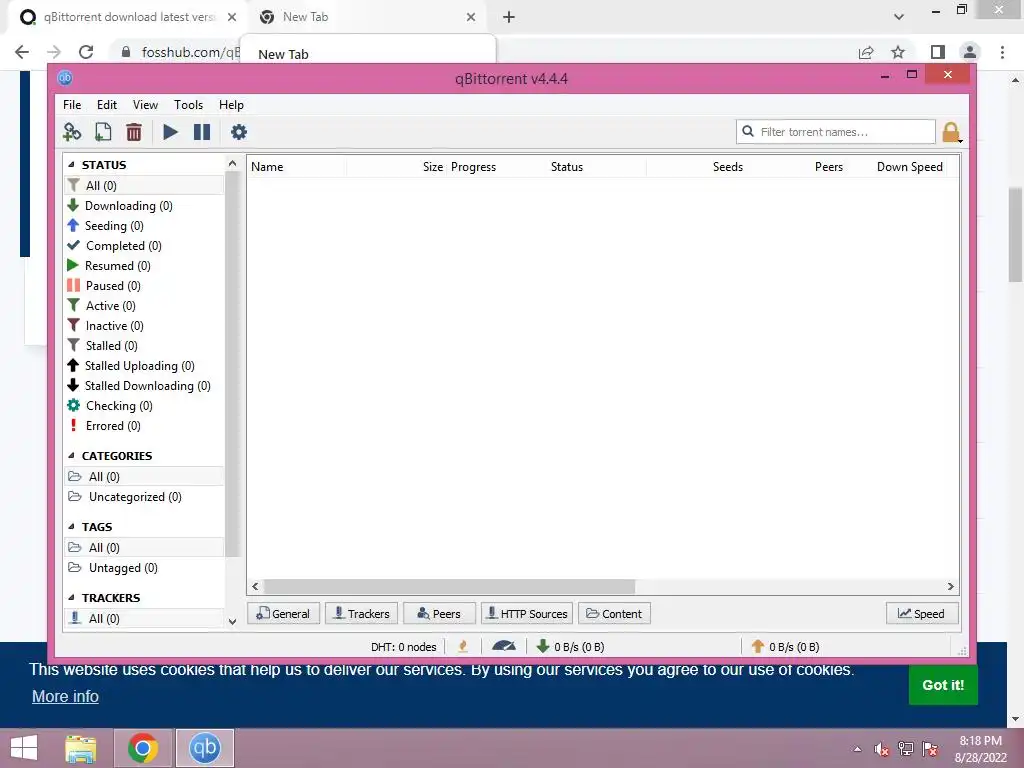Viewport: 1024px width, 768px height.
Task: Select Stalled Uploading (0) filter
Action: 140,366
